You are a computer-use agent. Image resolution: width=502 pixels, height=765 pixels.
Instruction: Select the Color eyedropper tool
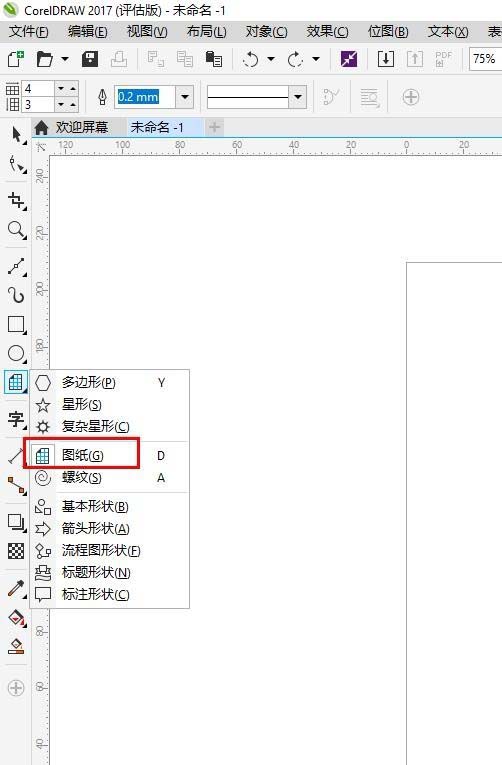point(17,588)
